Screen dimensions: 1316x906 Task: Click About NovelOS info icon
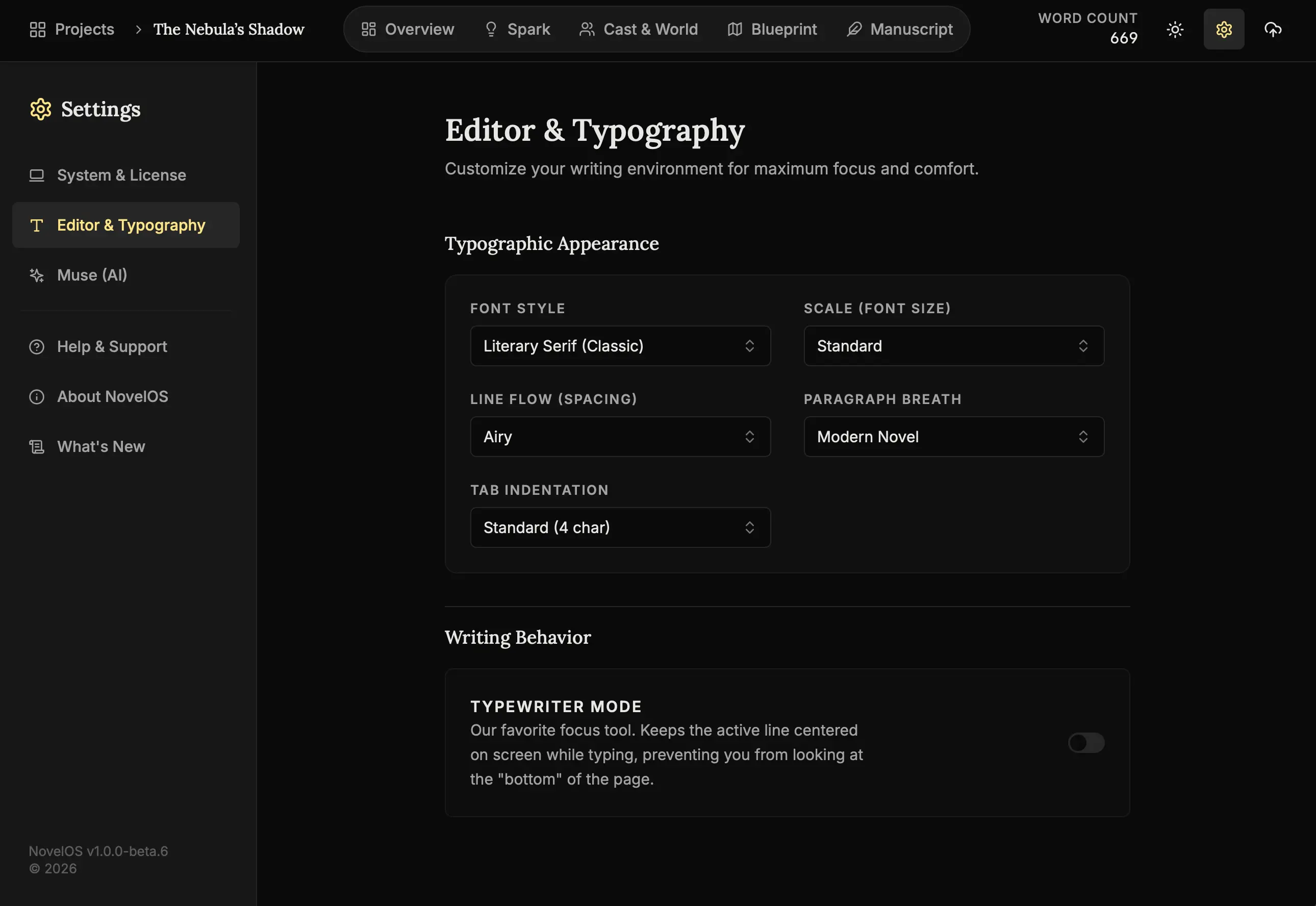pos(37,397)
